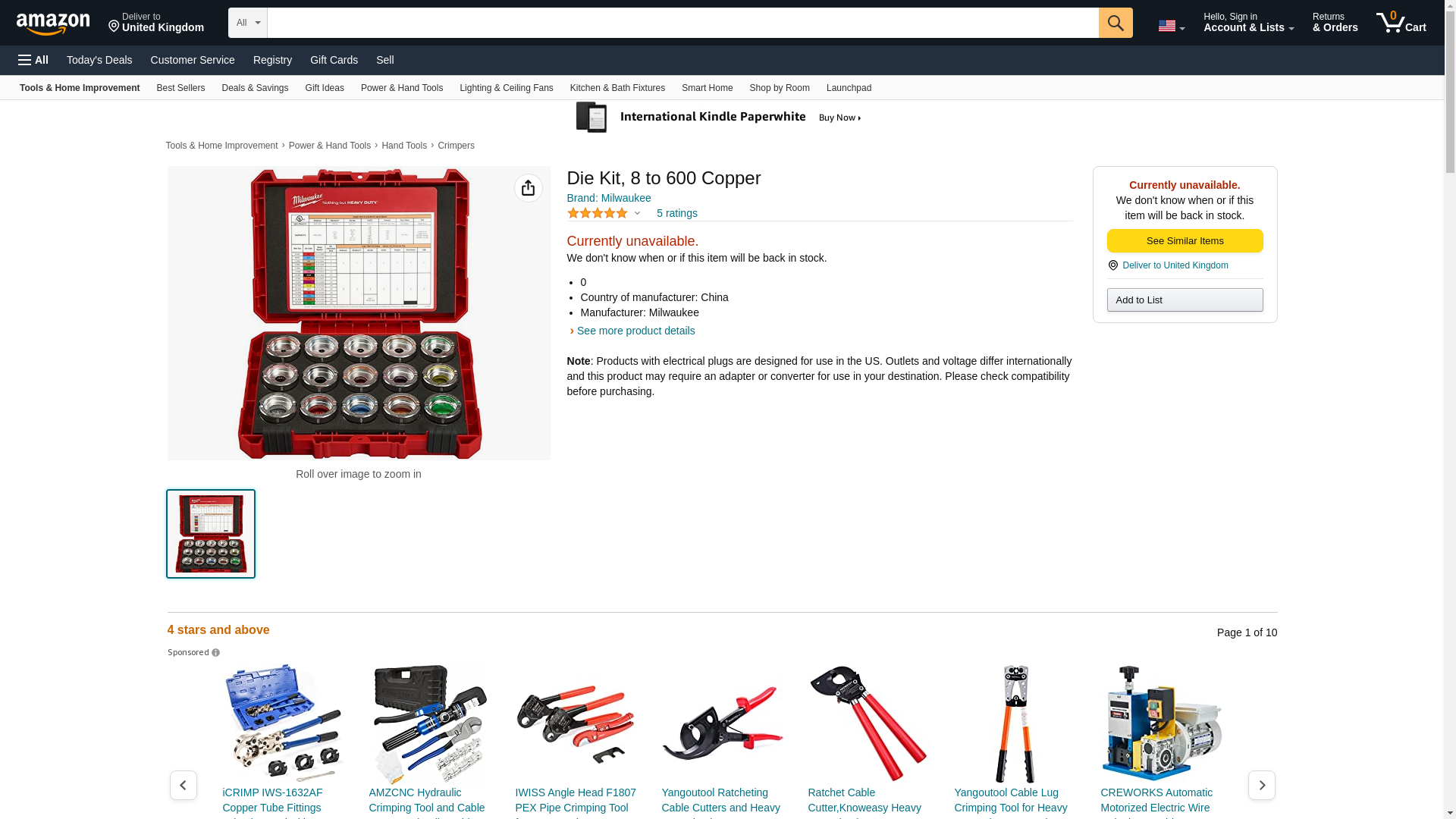Open the cart icon

[x=1401, y=23]
